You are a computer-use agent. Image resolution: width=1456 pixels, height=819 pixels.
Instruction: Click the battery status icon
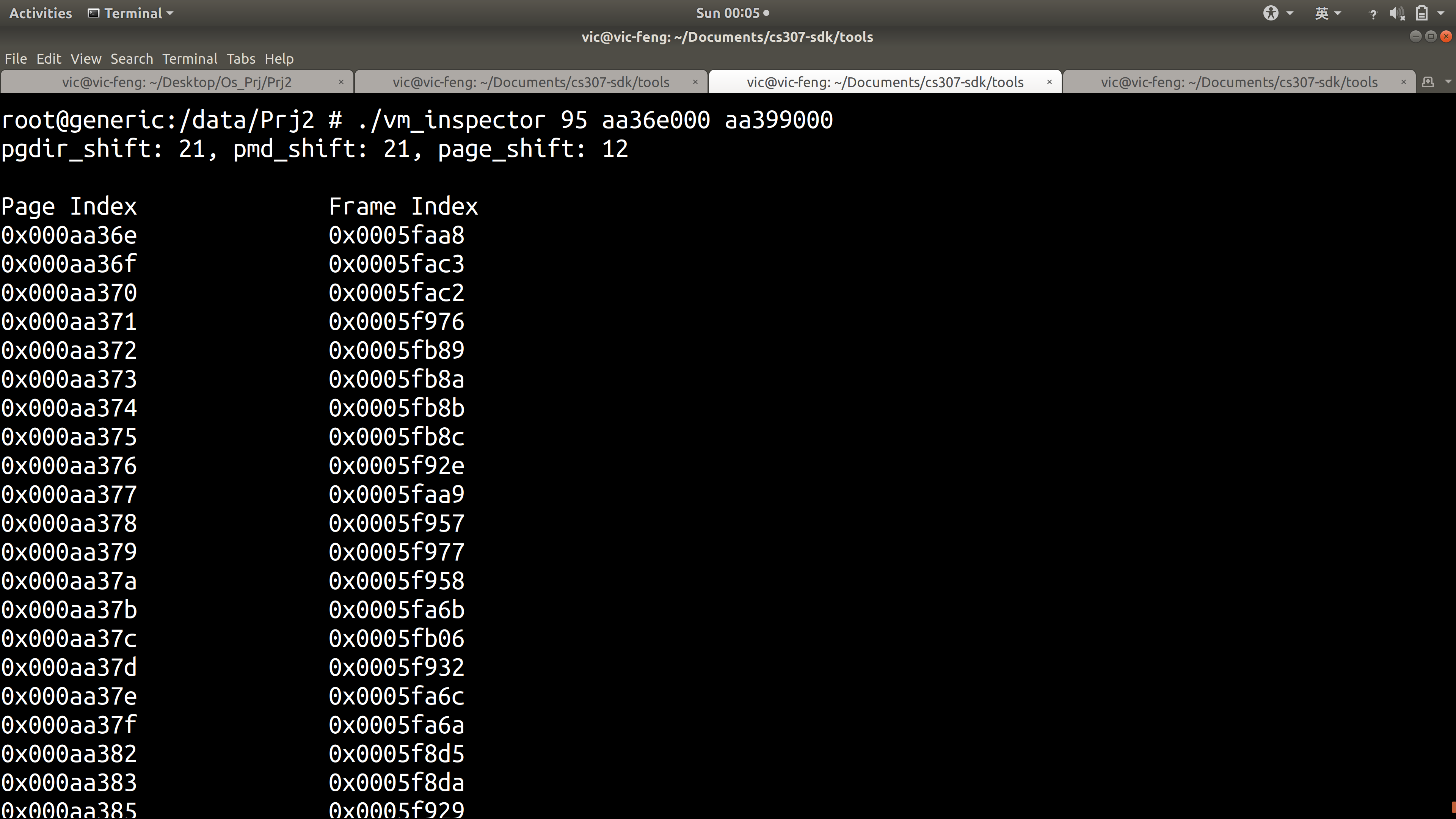1421,13
